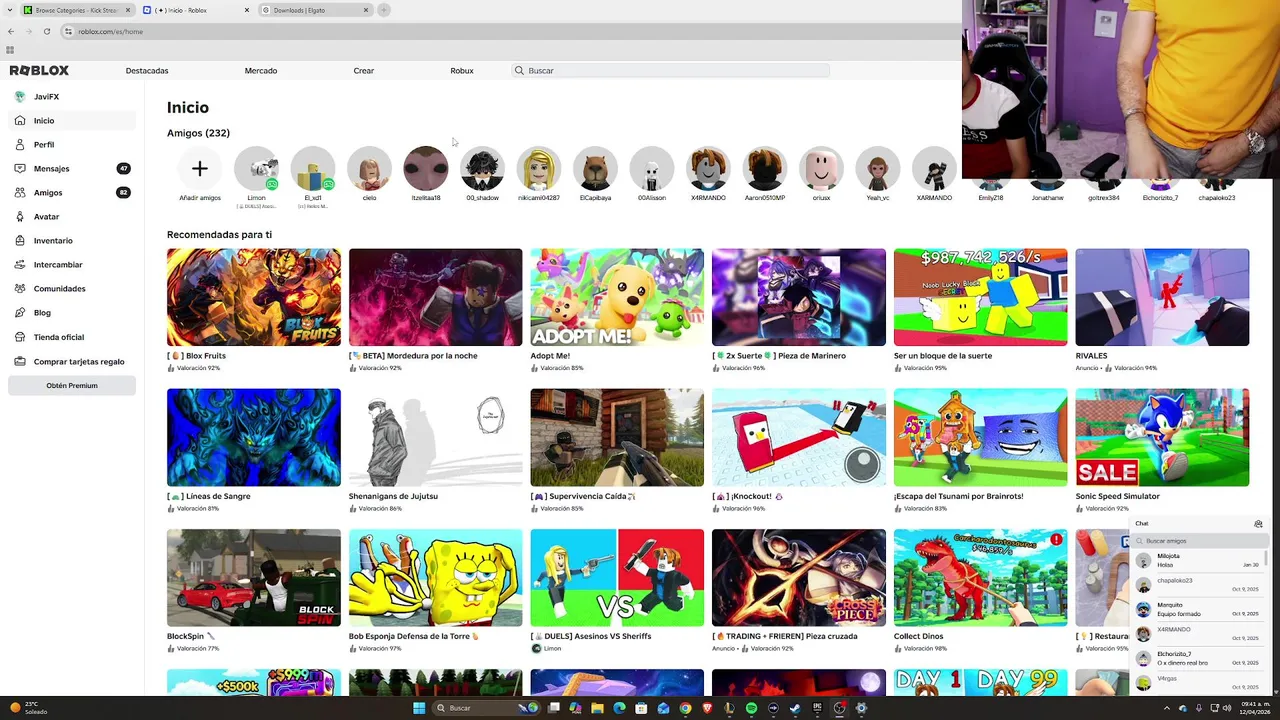Viewport: 1280px width, 720px height.
Task: Open Blox Fruits game title
Action: tap(196, 356)
